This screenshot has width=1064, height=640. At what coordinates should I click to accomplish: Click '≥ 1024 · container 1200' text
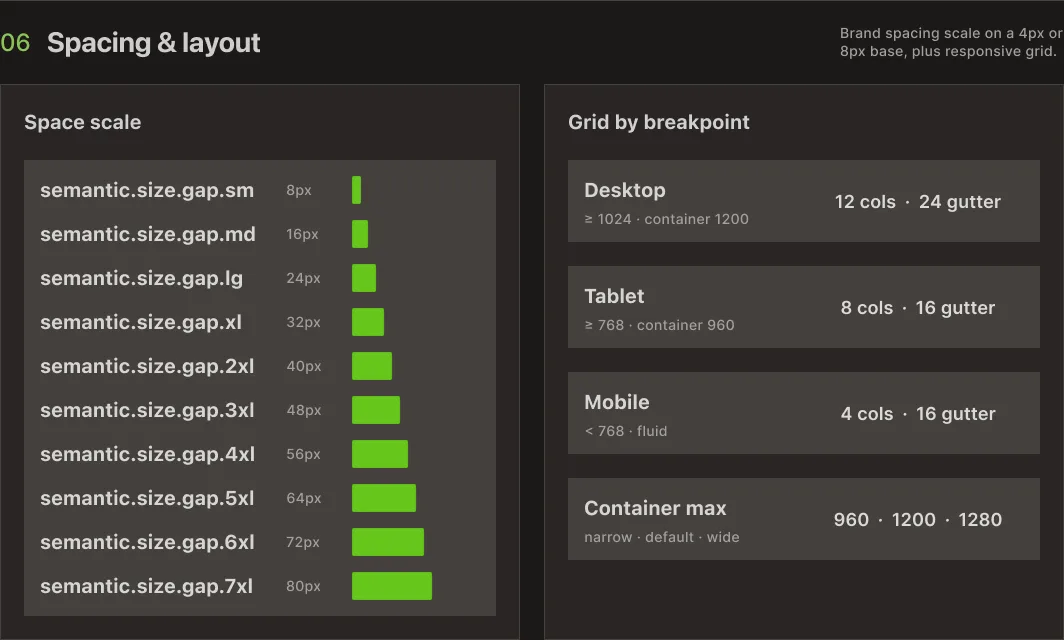click(666, 219)
